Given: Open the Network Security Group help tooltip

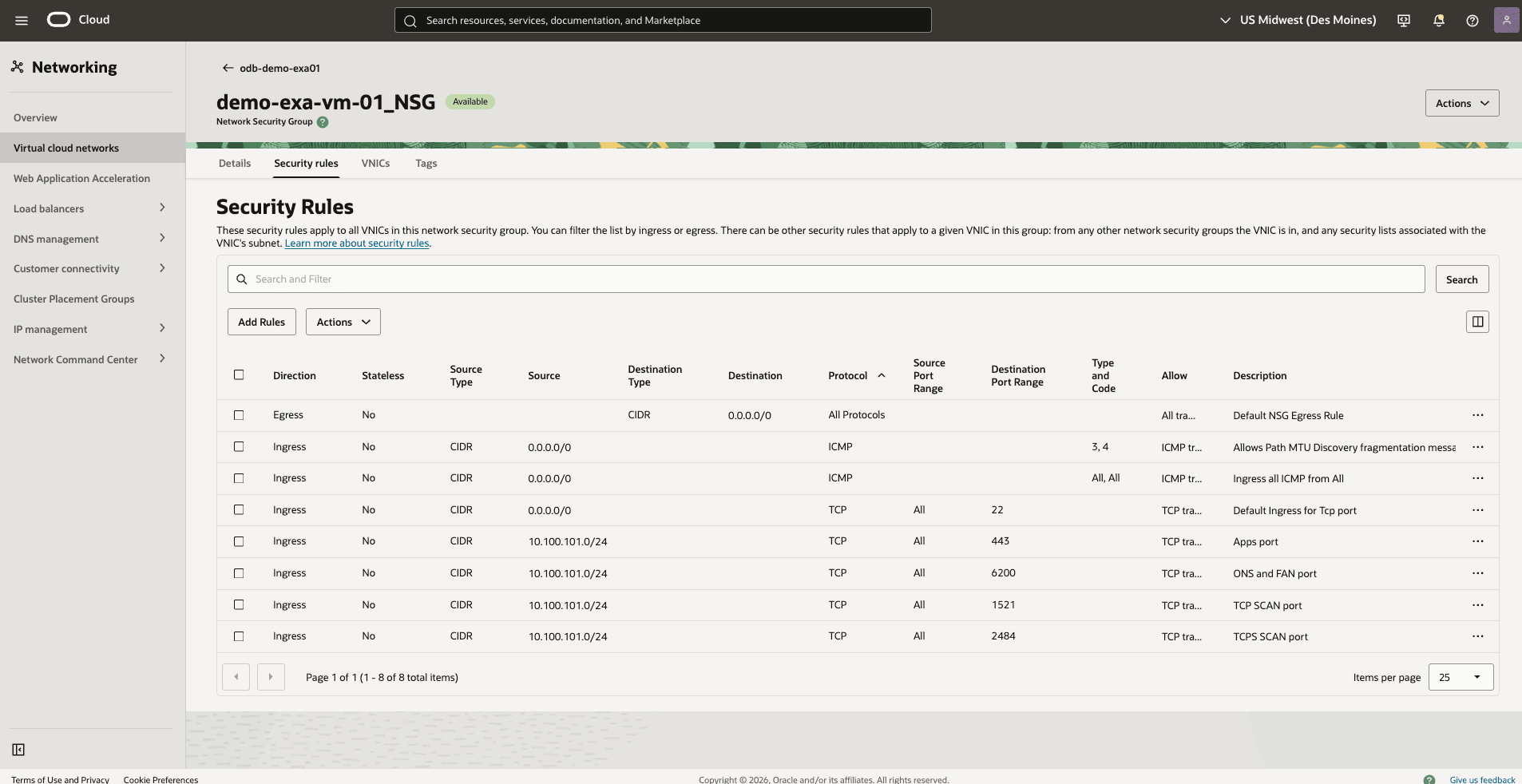Looking at the screenshot, I should [322, 121].
